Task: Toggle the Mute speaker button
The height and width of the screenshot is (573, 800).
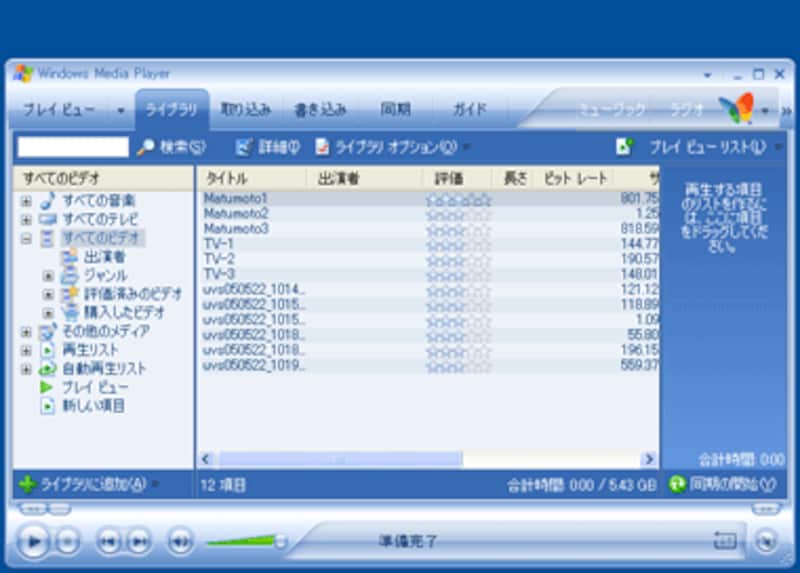Action: tap(180, 541)
